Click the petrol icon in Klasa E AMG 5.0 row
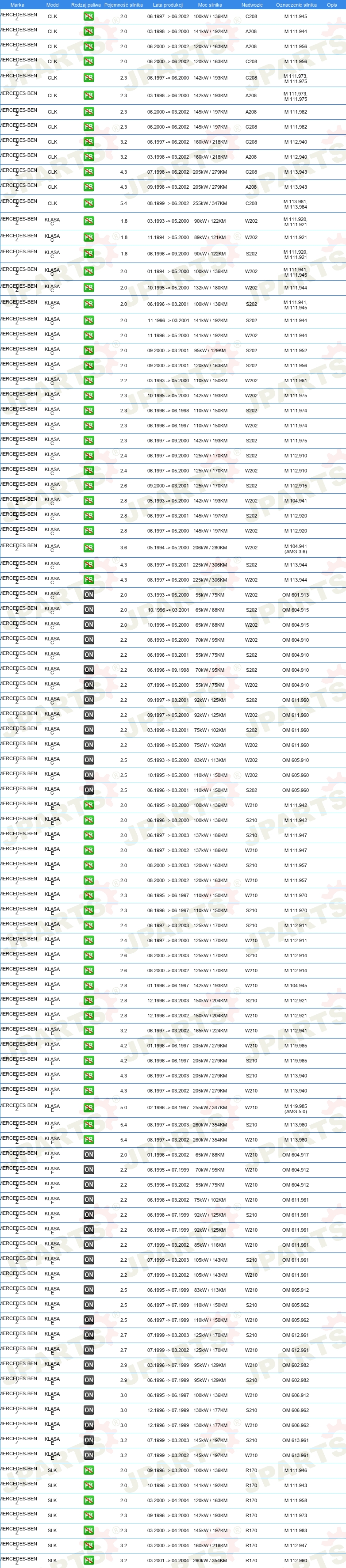Viewport: 346px width, 1568px height. [x=89, y=1108]
